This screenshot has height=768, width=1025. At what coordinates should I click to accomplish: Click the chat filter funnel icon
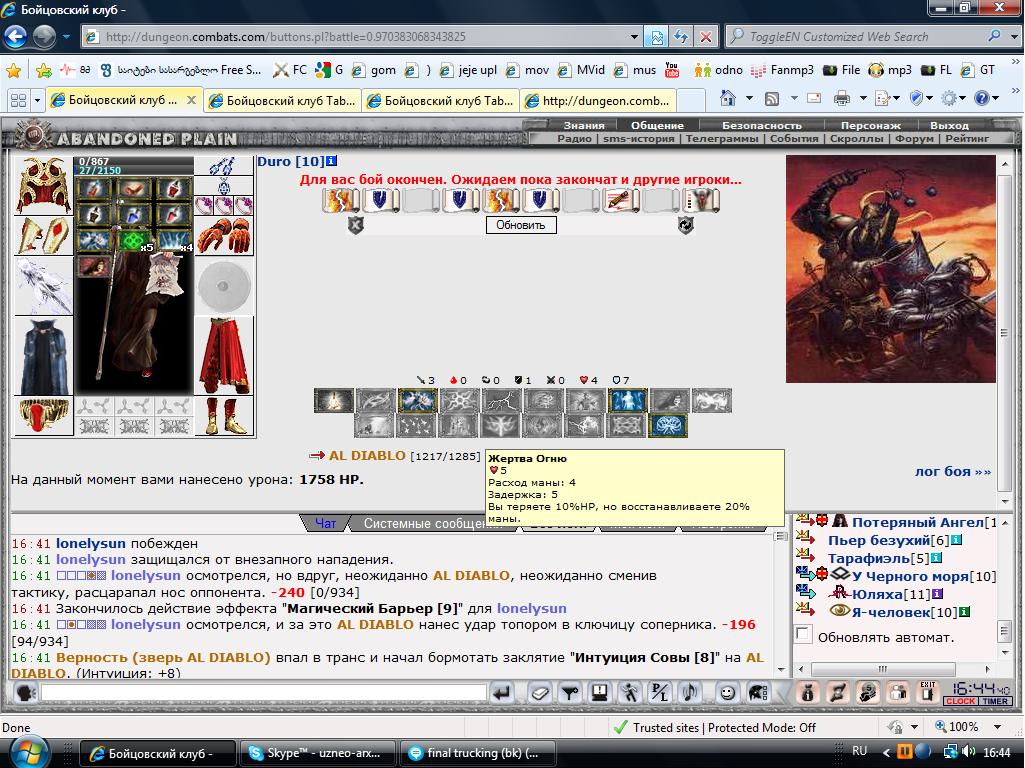point(569,693)
